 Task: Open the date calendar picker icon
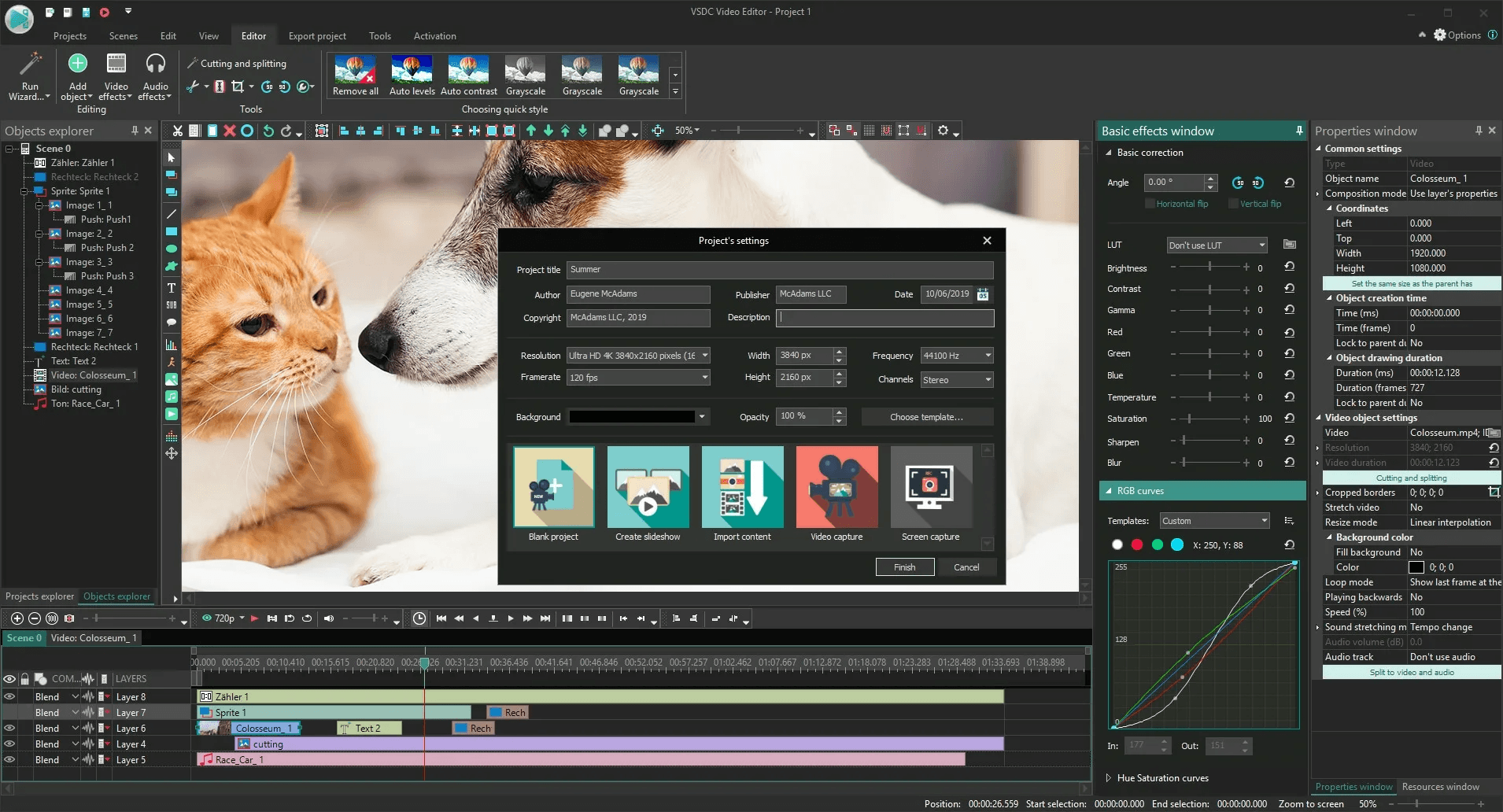[x=983, y=294]
